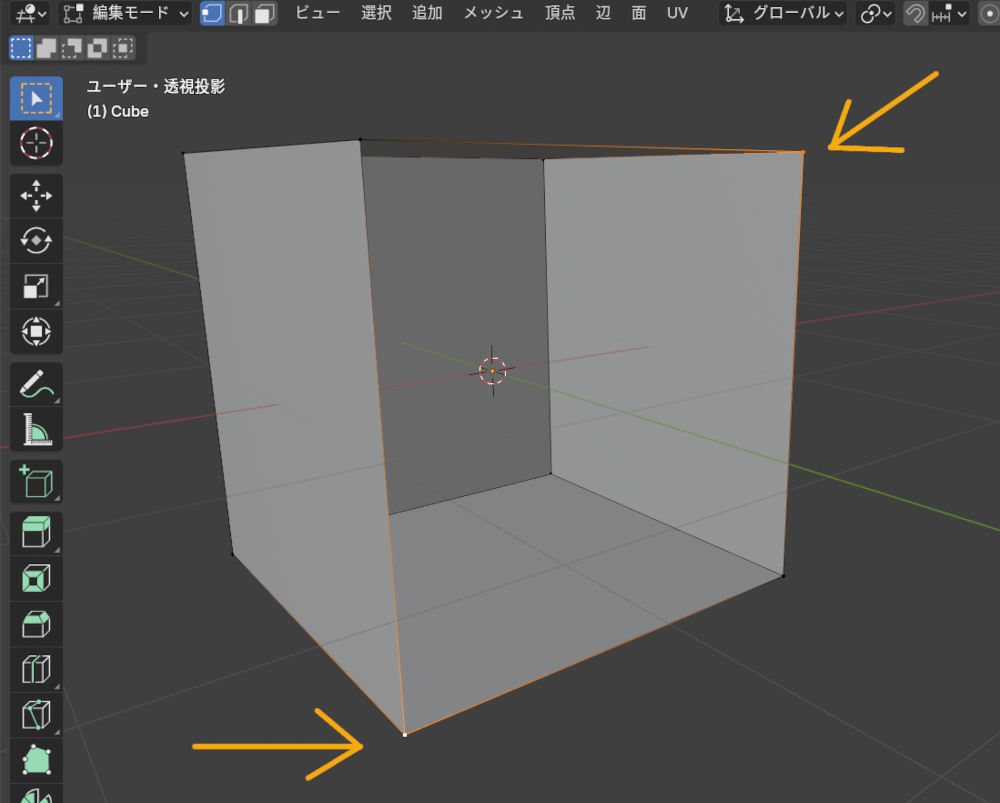The height and width of the screenshot is (803, 1000).
Task: Enable edge select mode
Action: click(x=240, y=14)
